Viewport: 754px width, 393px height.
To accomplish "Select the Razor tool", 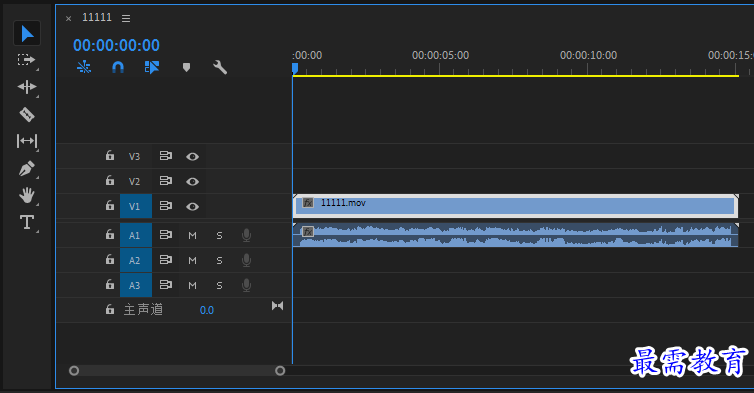I will click(27, 114).
